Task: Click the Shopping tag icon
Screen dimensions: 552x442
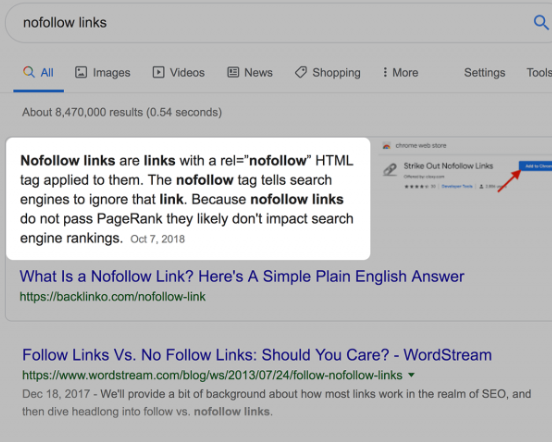Action: pos(301,72)
